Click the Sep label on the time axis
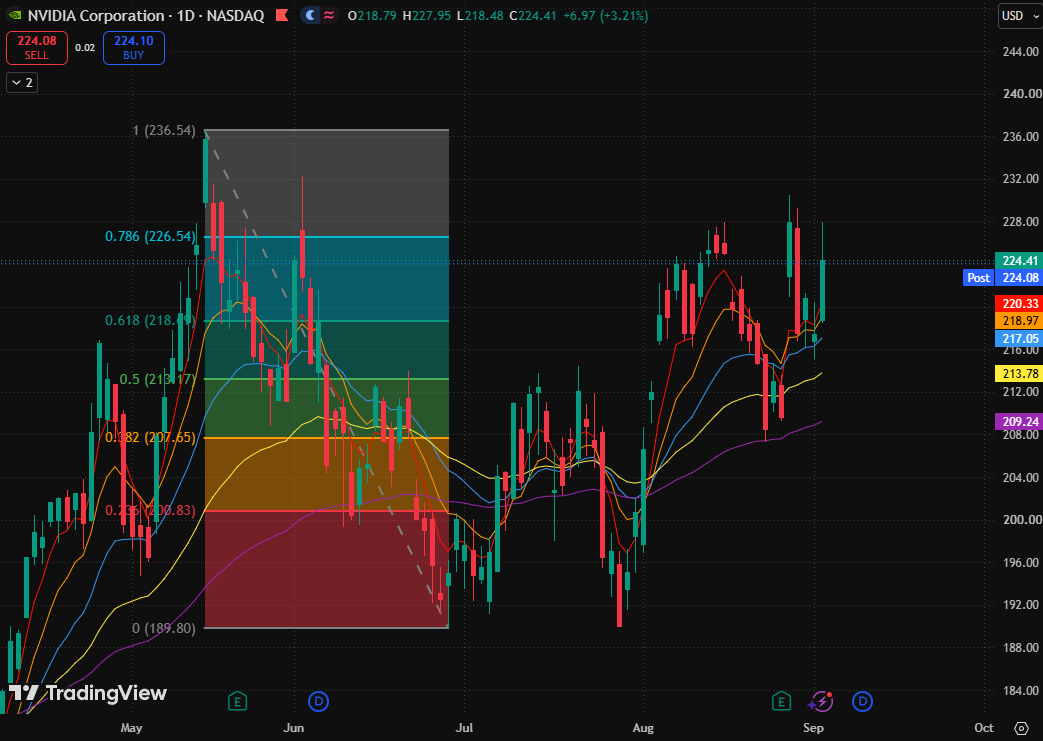 pos(814,728)
